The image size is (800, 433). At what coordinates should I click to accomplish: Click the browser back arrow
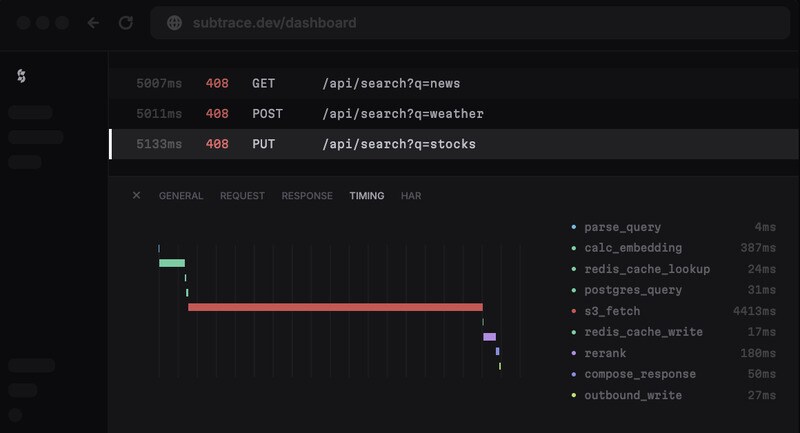click(x=93, y=22)
